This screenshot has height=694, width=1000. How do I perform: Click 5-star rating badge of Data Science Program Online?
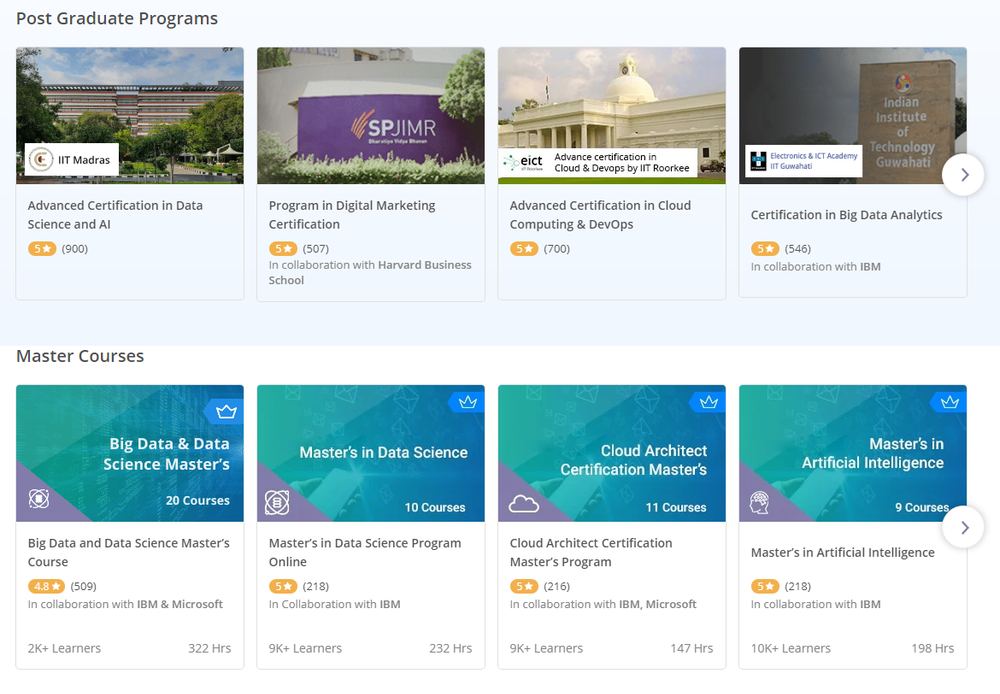283,586
